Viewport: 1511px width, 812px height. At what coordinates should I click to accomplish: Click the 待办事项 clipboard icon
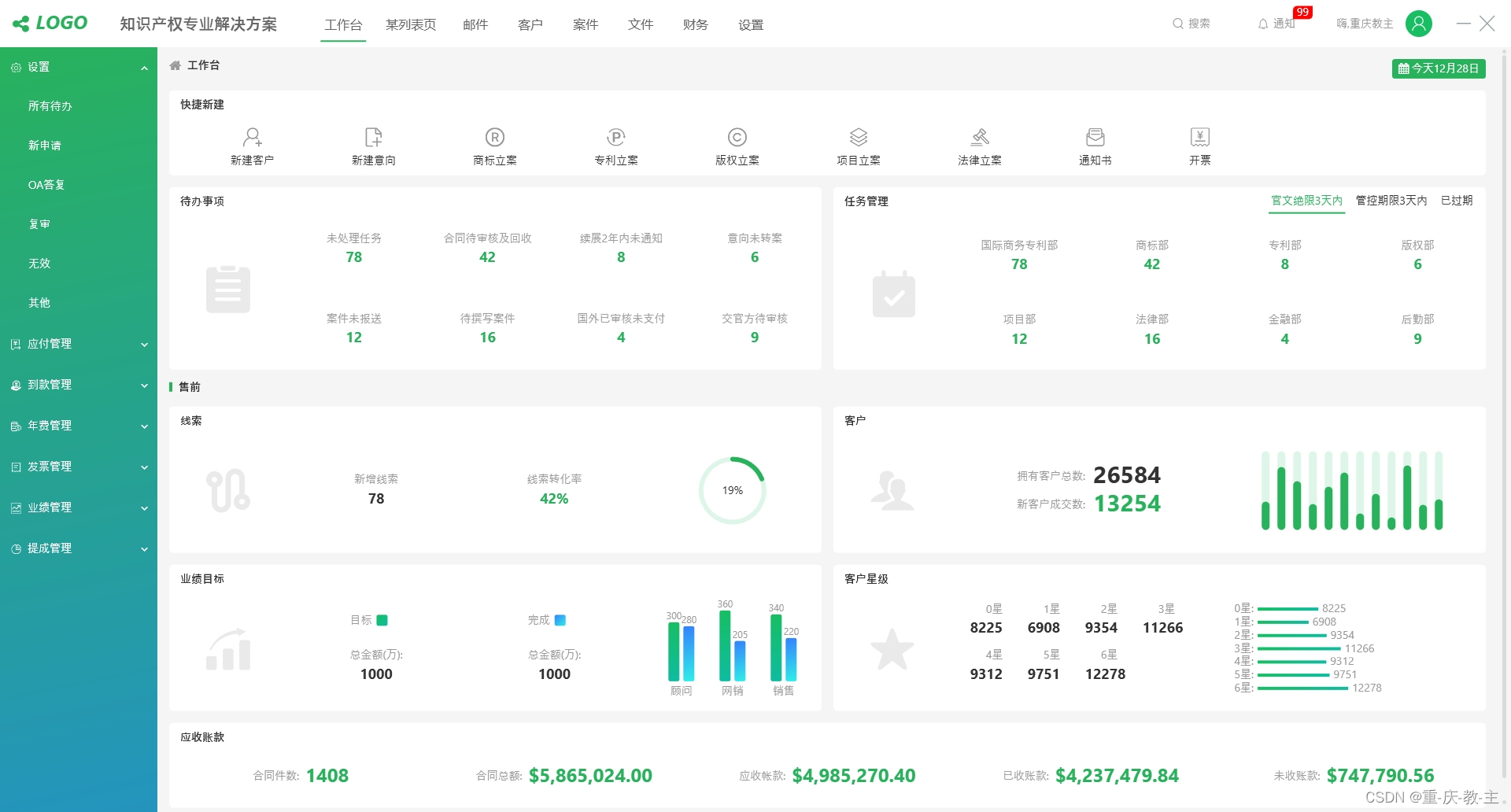[x=228, y=289]
